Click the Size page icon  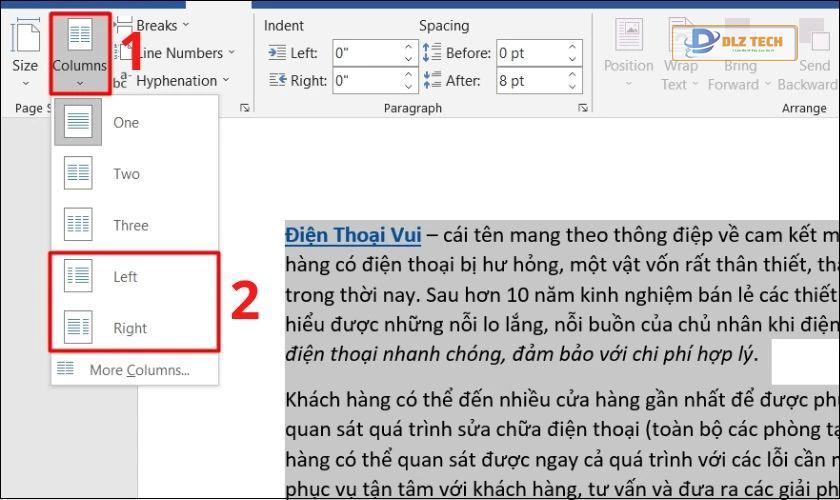(25, 35)
